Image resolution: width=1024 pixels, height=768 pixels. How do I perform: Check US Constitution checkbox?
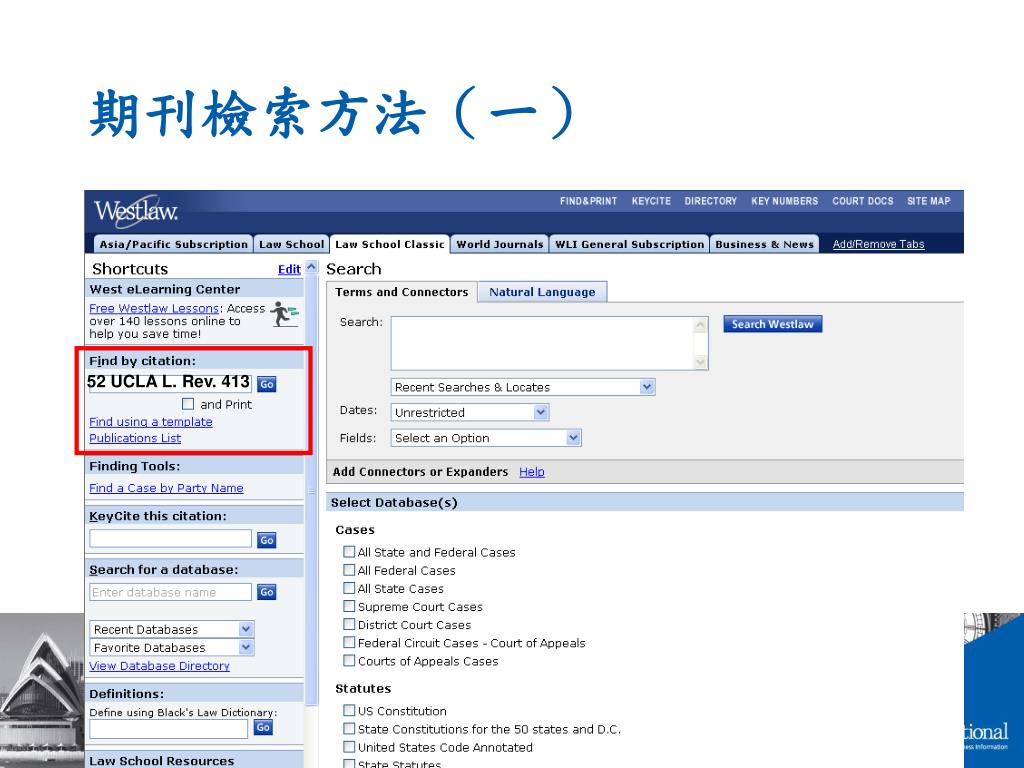(349, 711)
